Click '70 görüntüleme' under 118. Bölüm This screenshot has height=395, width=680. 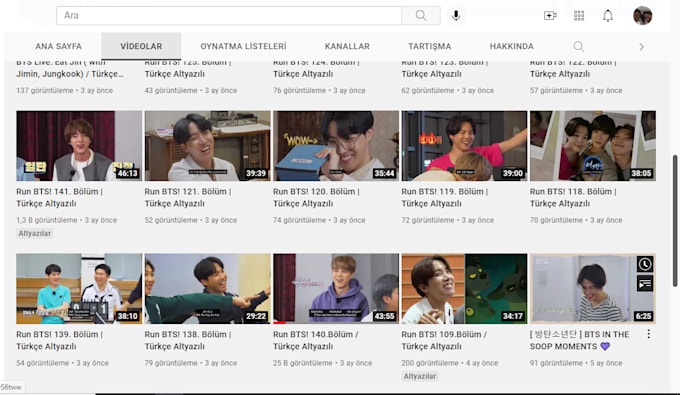pyautogui.click(x=556, y=220)
